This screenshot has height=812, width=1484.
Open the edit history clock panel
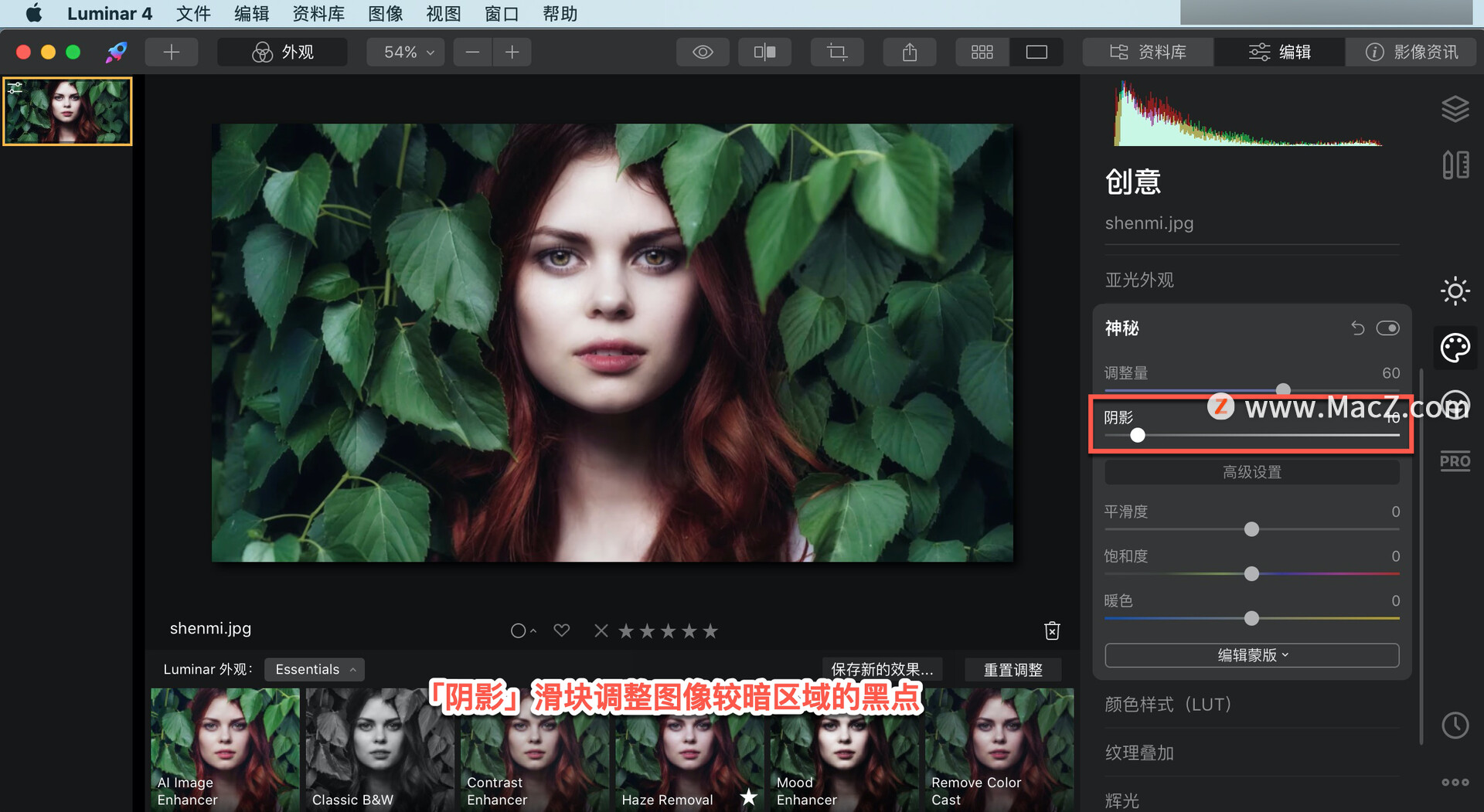click(x=1456, y=725)
